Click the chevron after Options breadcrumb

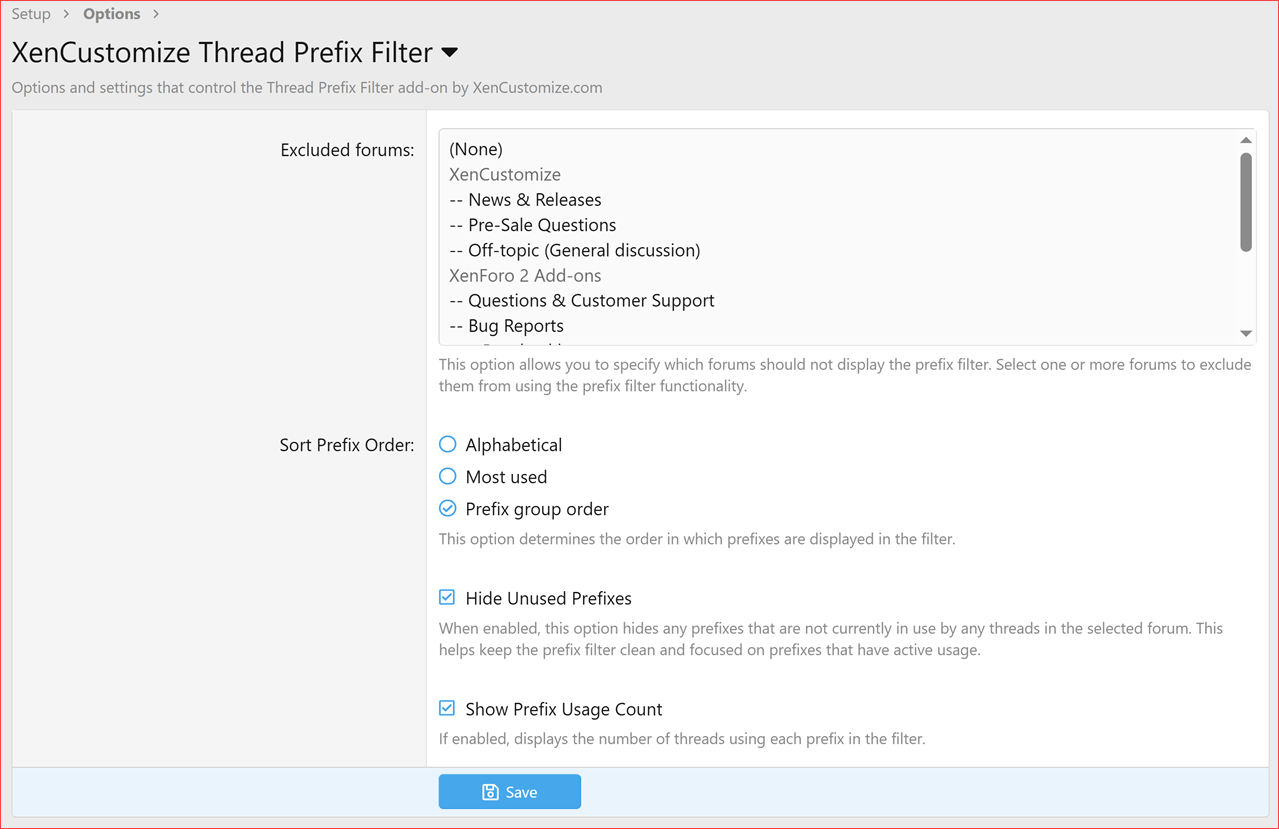coord(155,14)
